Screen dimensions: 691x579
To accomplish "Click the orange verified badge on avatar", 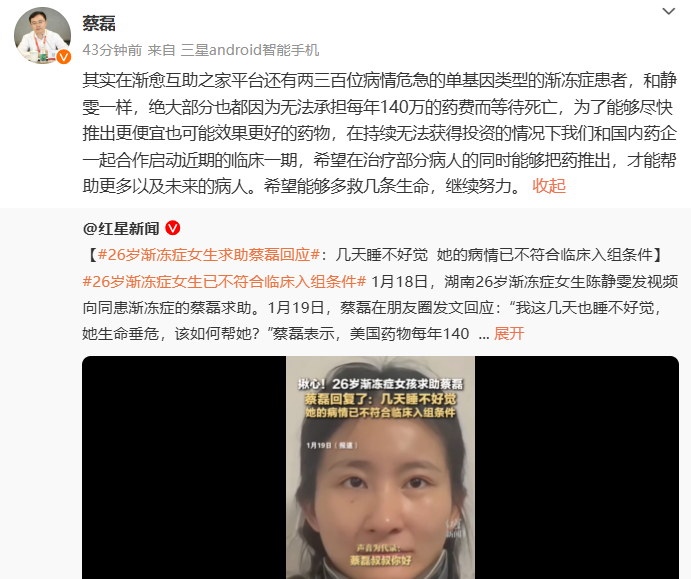I will tap(64, 57).
